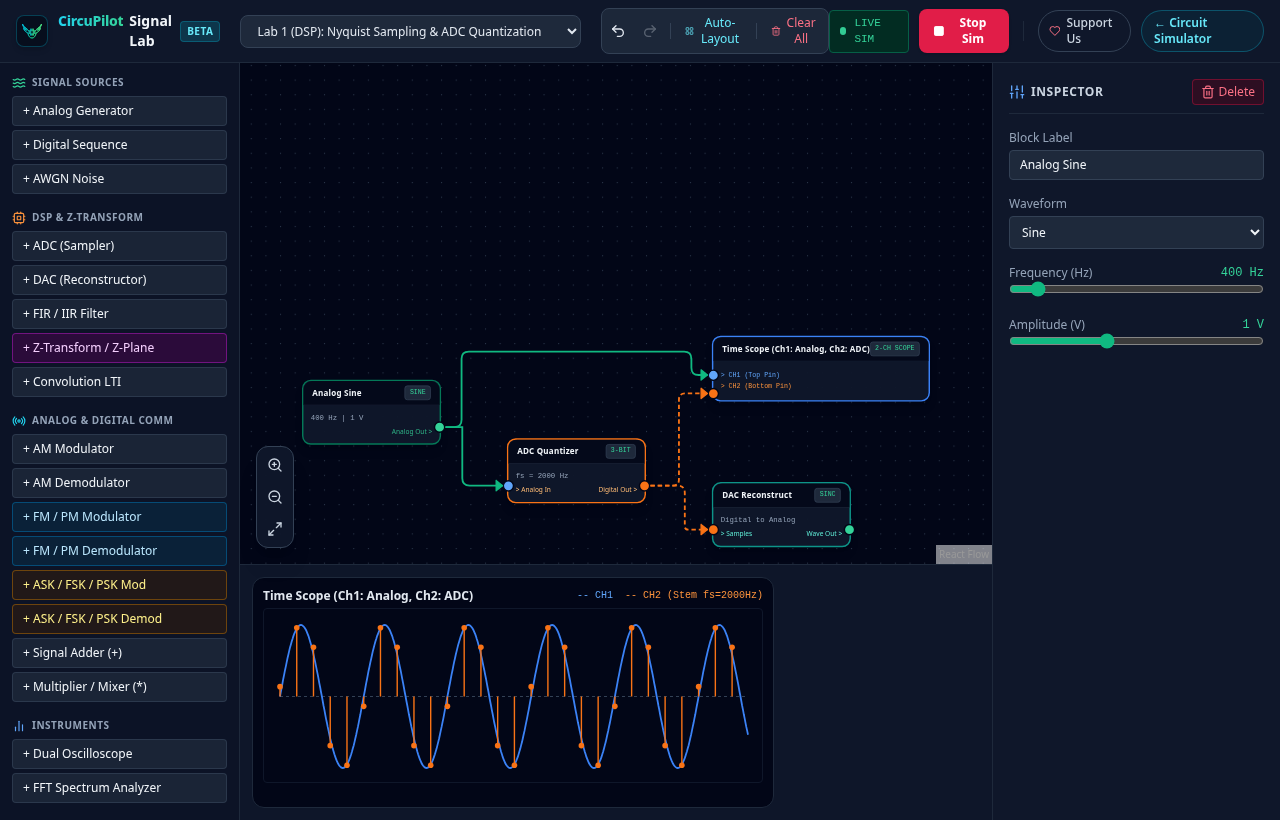
Task: Open the Waveform dropdown
Action: coord(1136,232)
